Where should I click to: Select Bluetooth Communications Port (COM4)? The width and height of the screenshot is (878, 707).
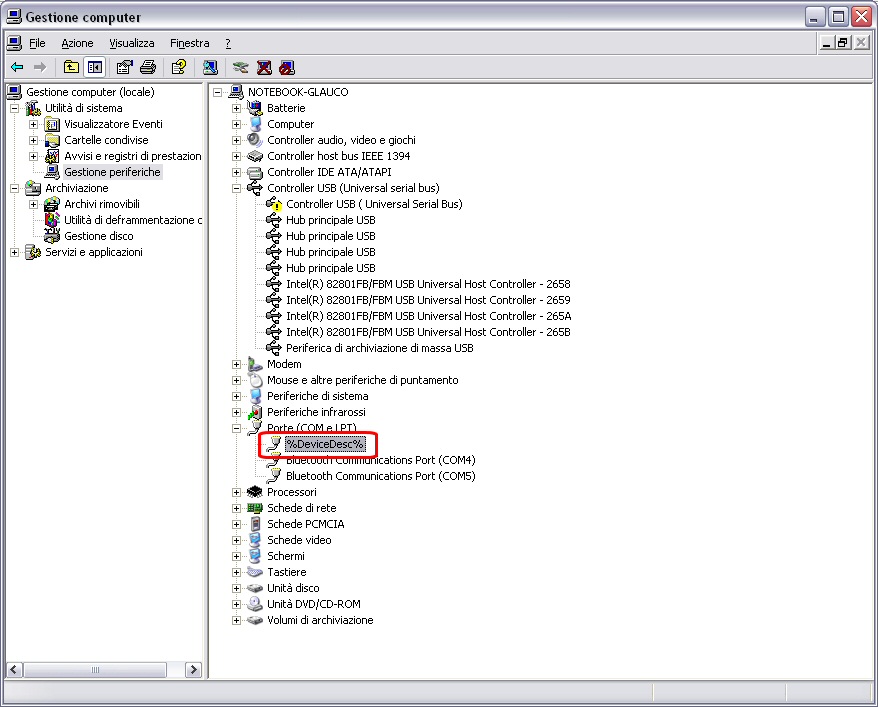tap(381, 460)
